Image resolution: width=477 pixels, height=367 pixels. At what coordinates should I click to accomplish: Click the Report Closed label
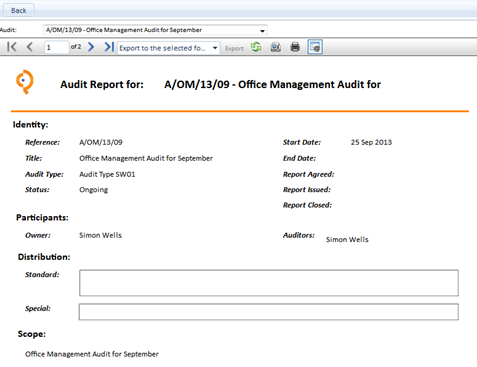point(307,205)
